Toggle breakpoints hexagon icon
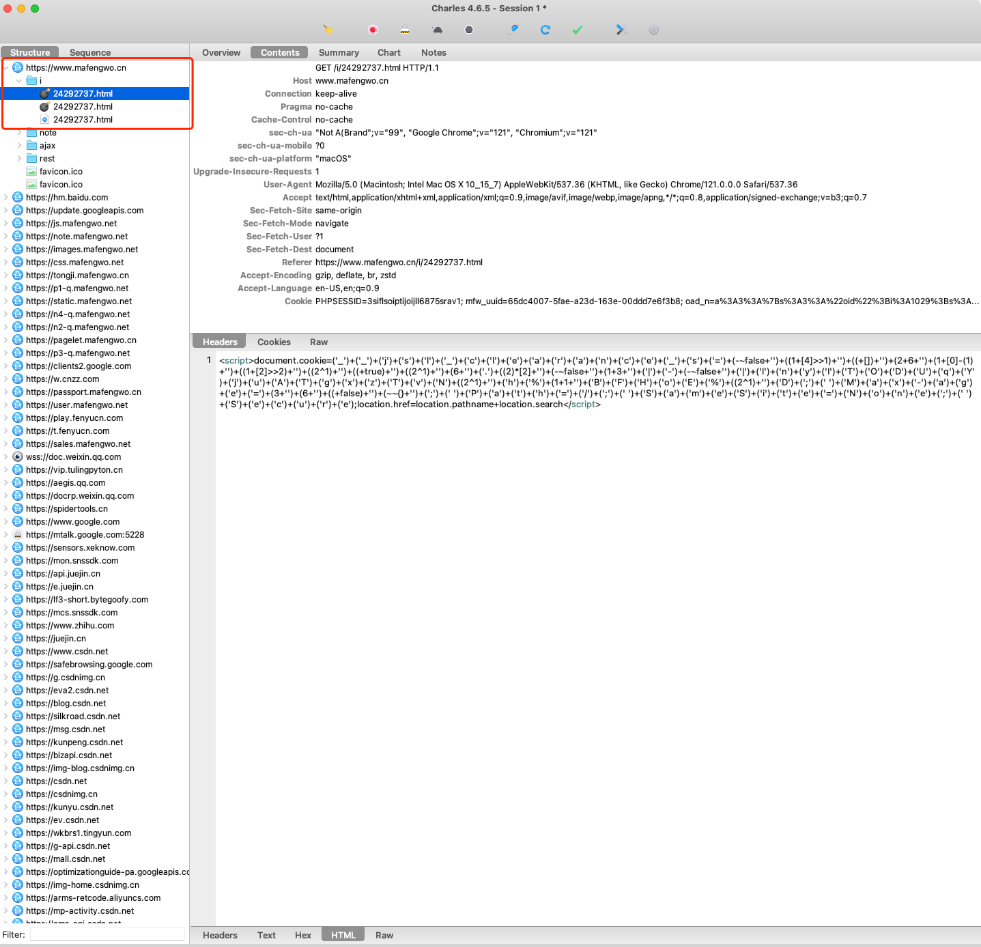 469,29
